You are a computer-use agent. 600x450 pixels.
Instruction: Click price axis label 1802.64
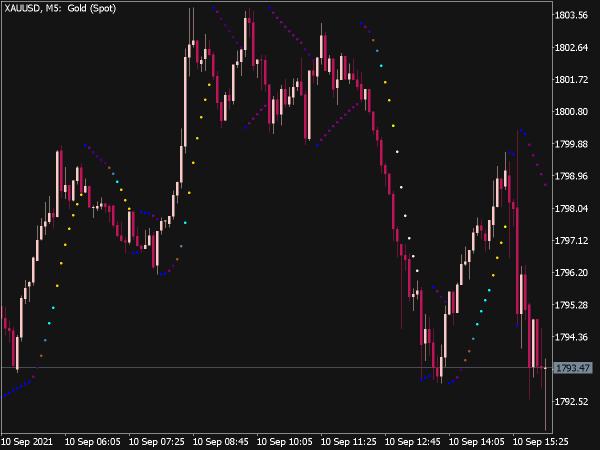coord(571,47)
